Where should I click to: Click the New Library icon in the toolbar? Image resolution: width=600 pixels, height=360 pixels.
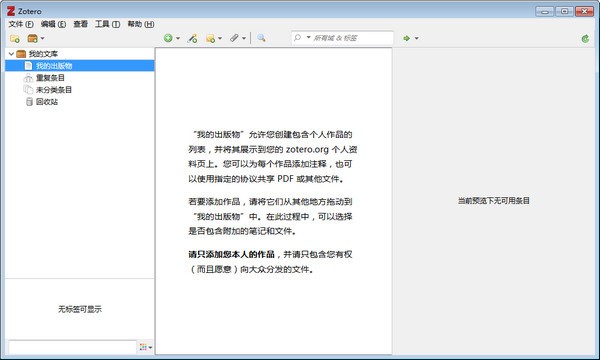coord(33,38)
